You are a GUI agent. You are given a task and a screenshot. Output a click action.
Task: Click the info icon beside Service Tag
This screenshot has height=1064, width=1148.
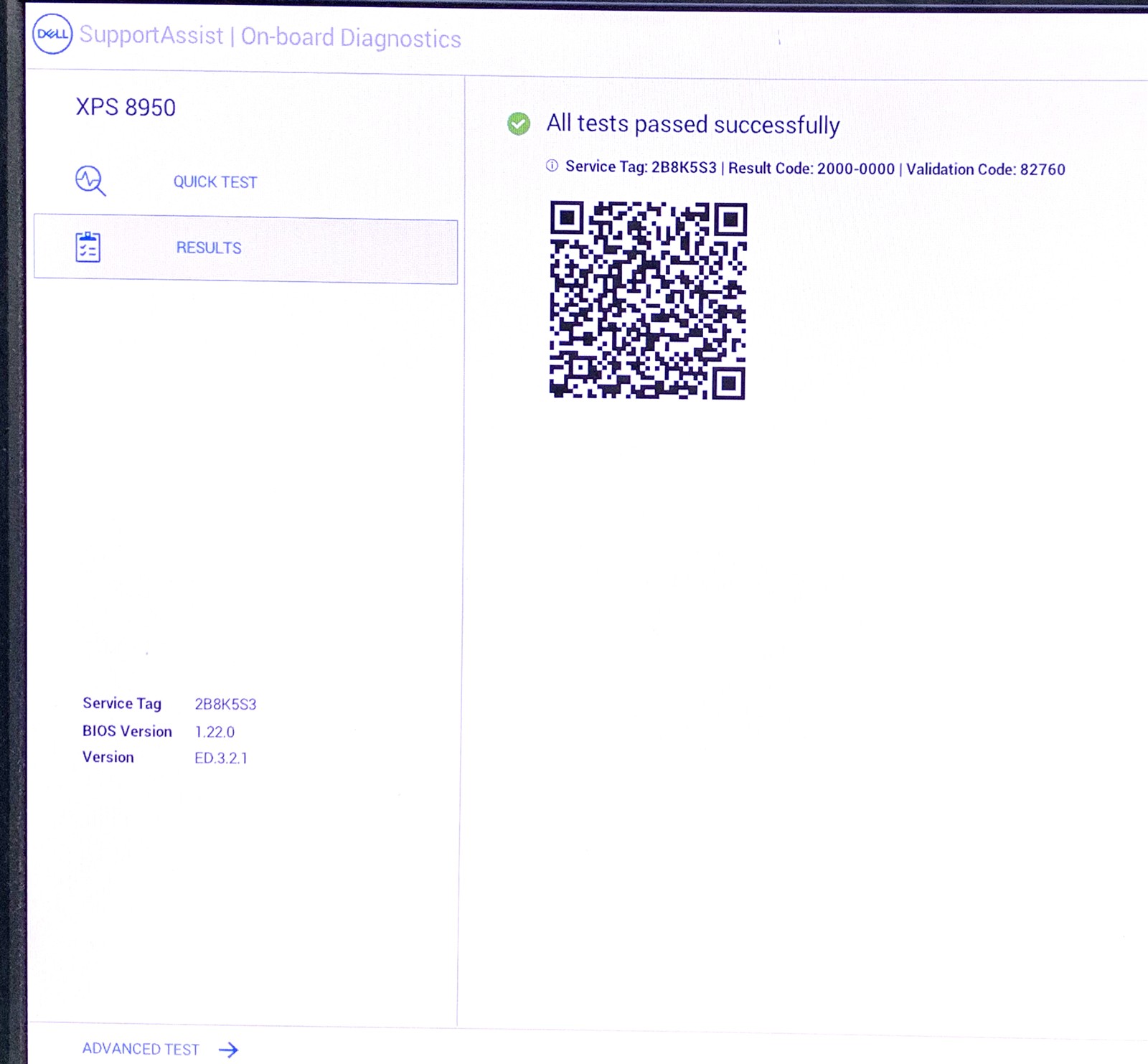click(x=552, y=166)
